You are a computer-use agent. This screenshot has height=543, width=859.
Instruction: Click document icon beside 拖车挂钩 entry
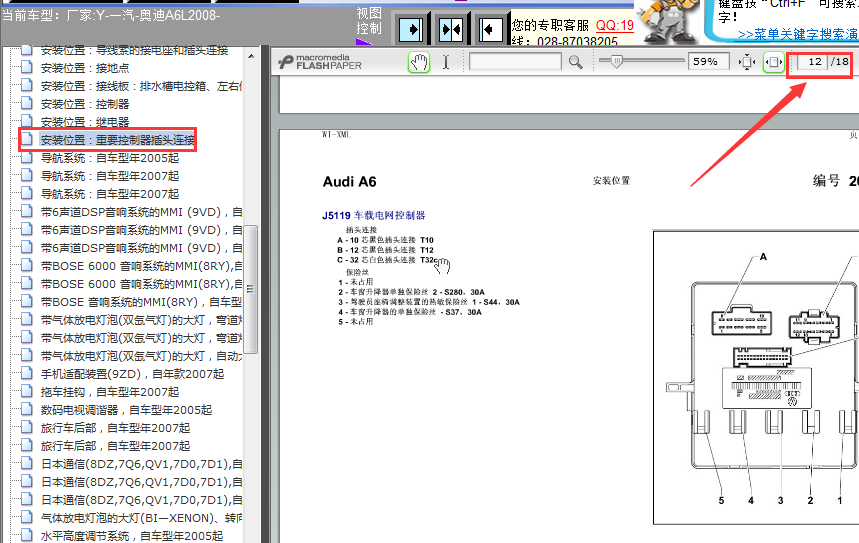point(26,391)
